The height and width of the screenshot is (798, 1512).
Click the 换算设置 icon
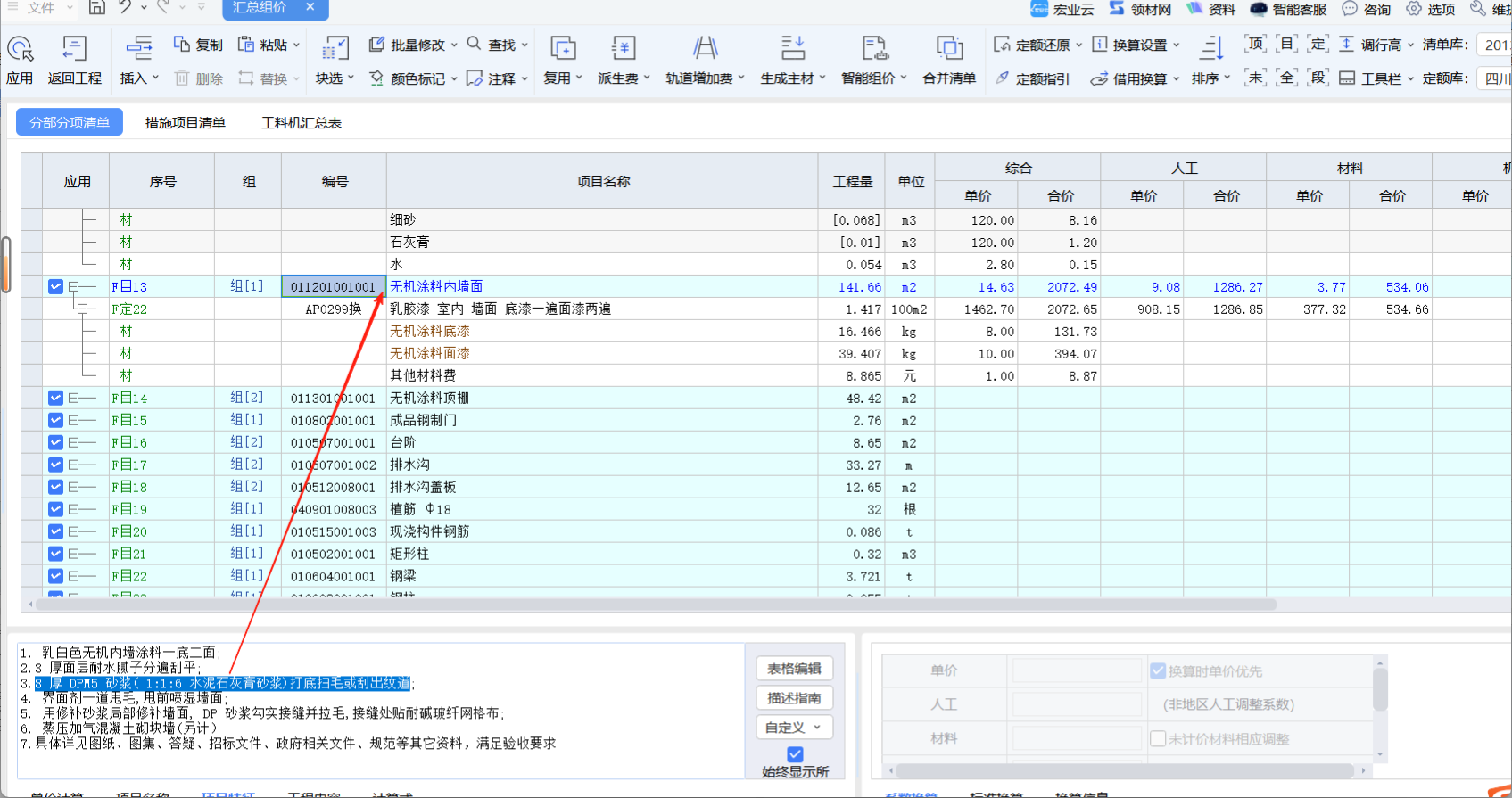1100,45
